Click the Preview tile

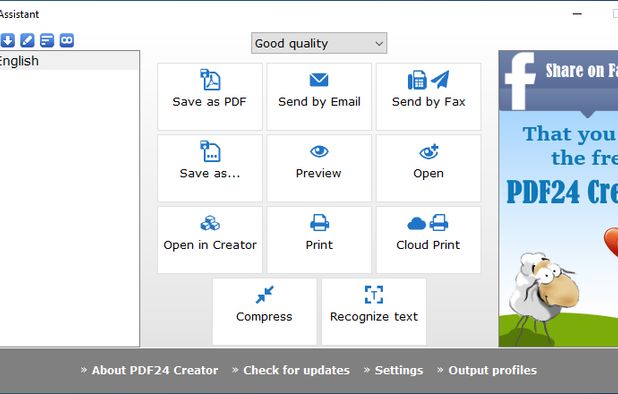pos(319,168)
